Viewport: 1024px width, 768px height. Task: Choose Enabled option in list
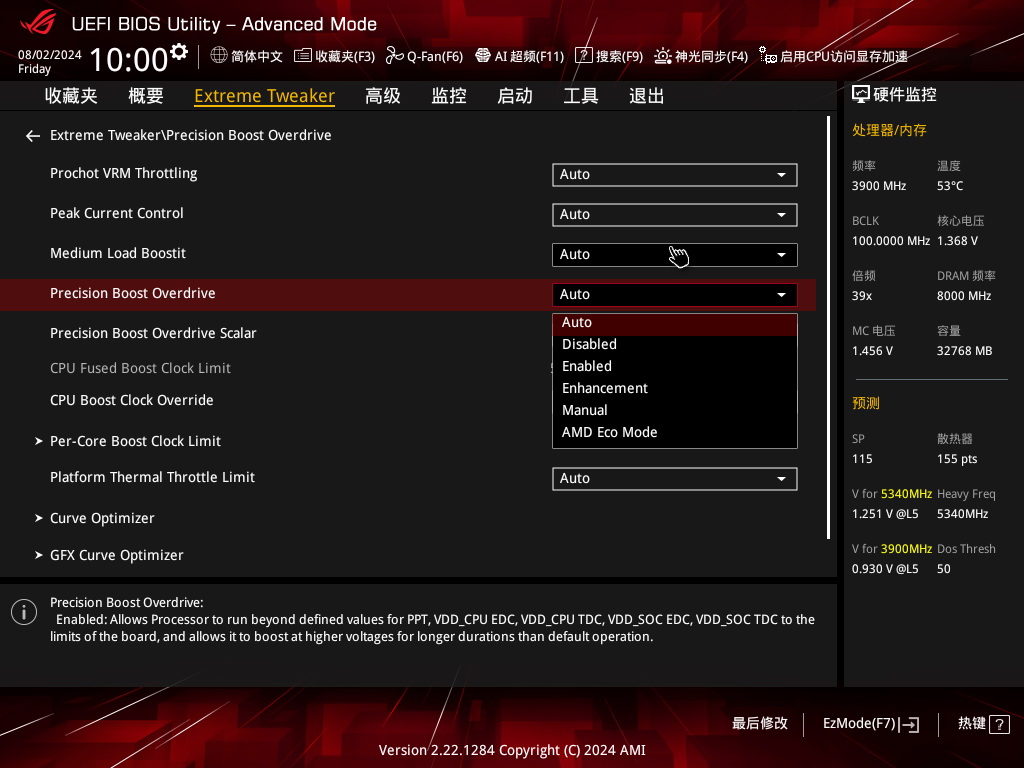[x=675, y=366]
